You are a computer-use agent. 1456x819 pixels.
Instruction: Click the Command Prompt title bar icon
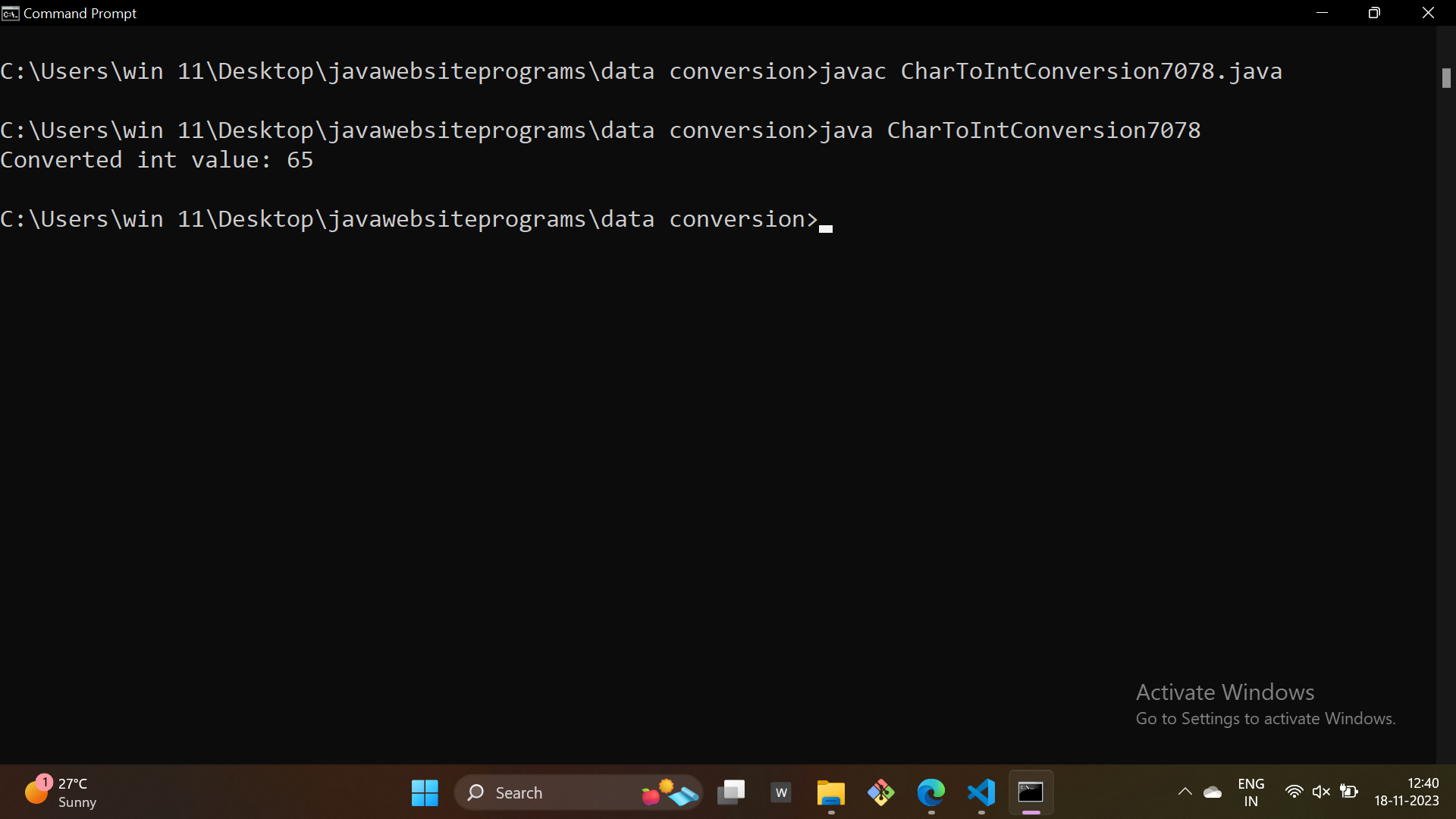click(x=10, y=13)
